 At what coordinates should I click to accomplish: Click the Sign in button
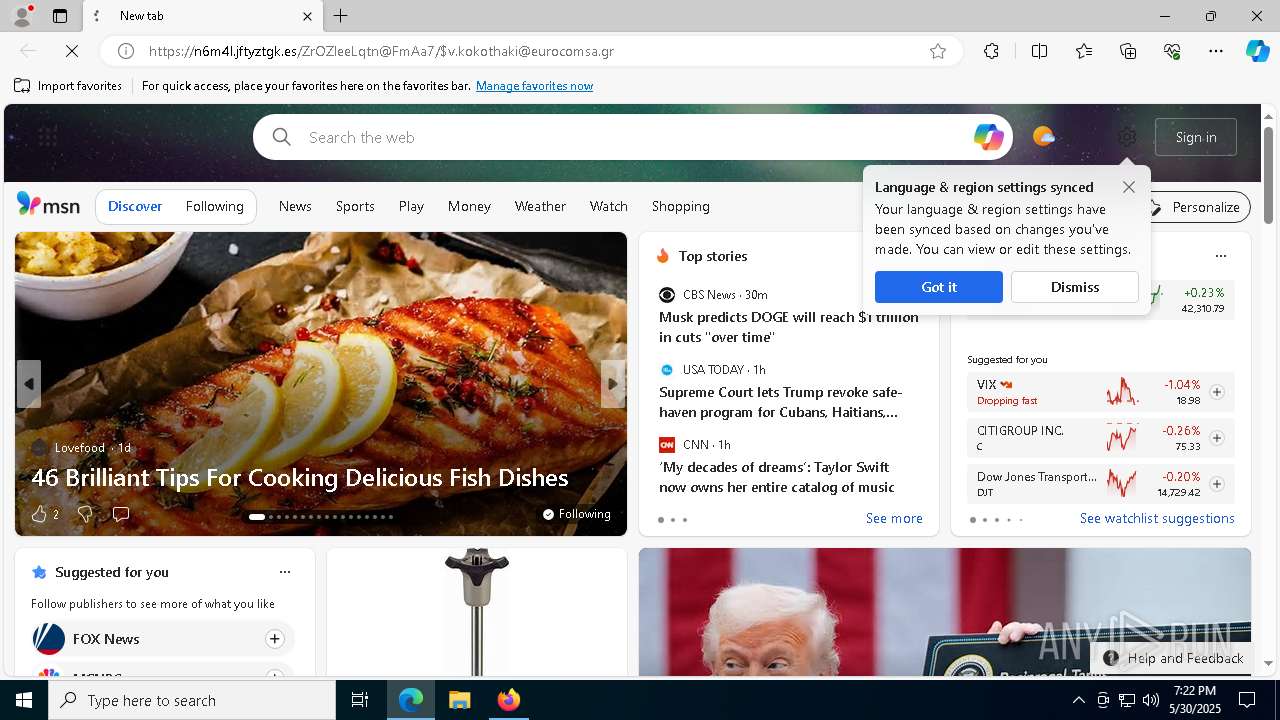tap(1196, 137)
